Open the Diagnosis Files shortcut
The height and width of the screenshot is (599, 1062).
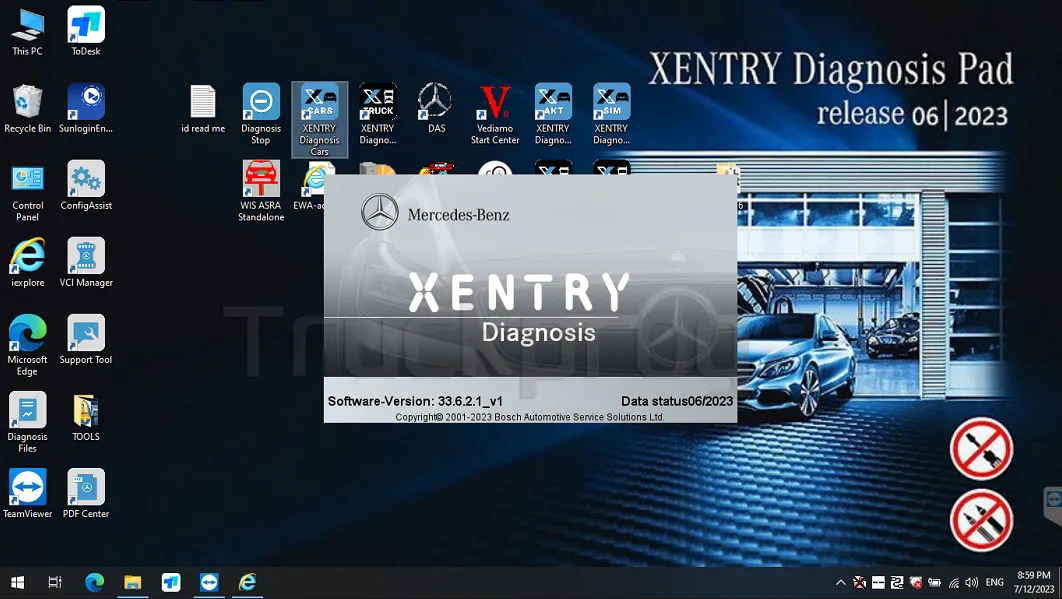pos(28,423)
